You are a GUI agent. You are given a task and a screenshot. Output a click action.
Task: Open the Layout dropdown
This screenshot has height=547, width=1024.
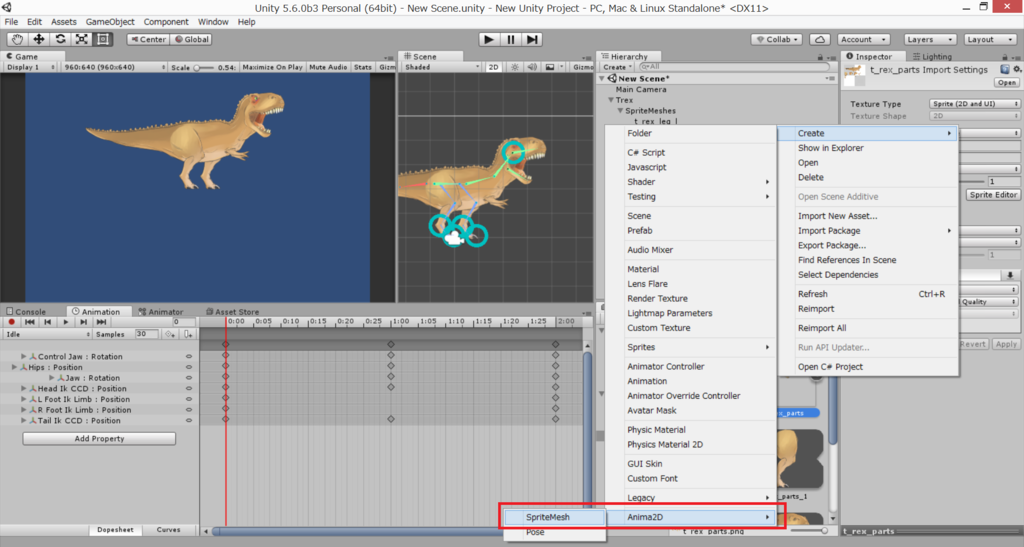(989, 39)
